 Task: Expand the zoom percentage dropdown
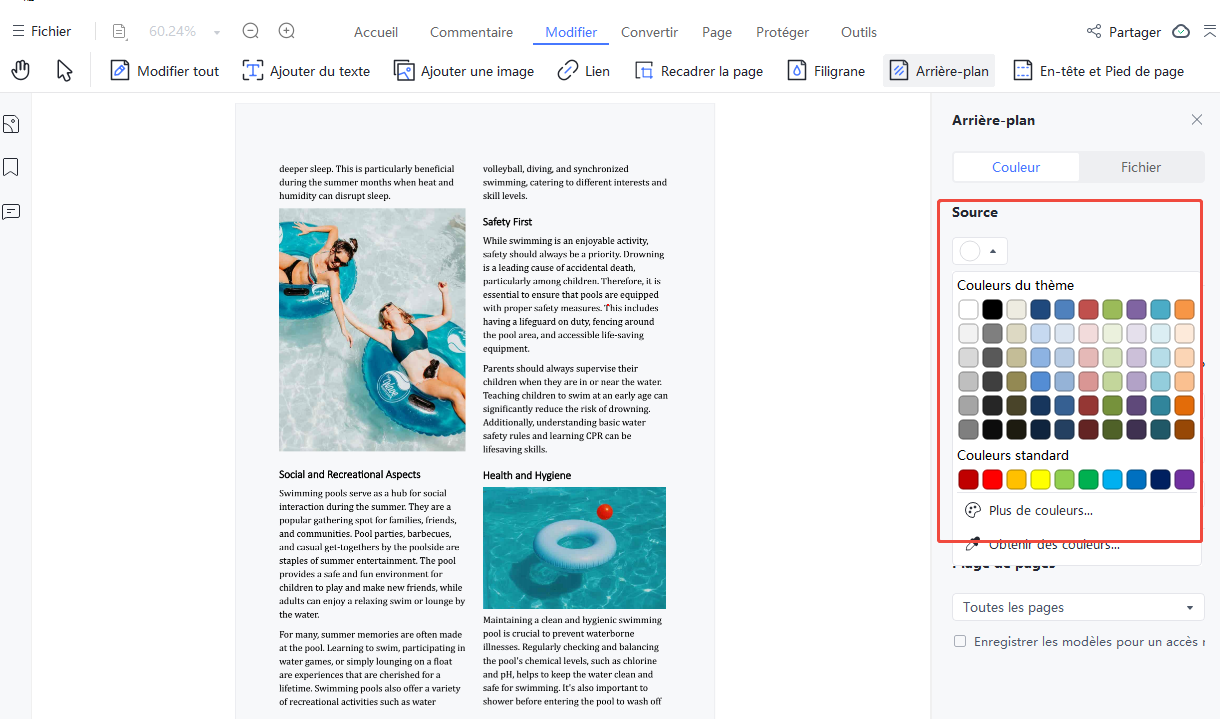[x=217, y=32]
